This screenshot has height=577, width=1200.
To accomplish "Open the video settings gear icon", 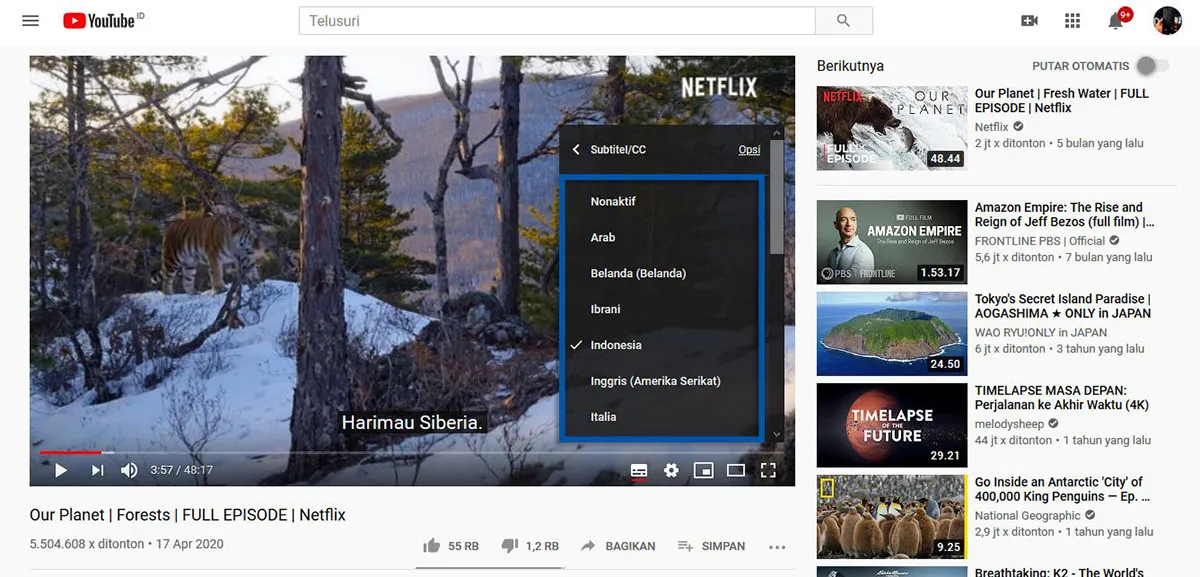I will [671, 469].
